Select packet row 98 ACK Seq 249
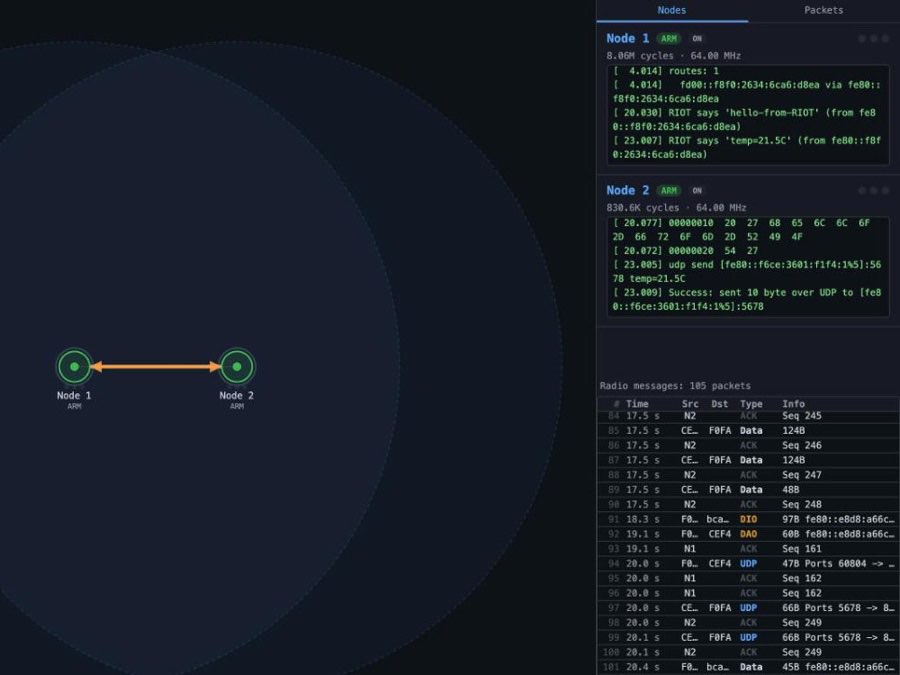900x675 pixels. tap(748, 623)
